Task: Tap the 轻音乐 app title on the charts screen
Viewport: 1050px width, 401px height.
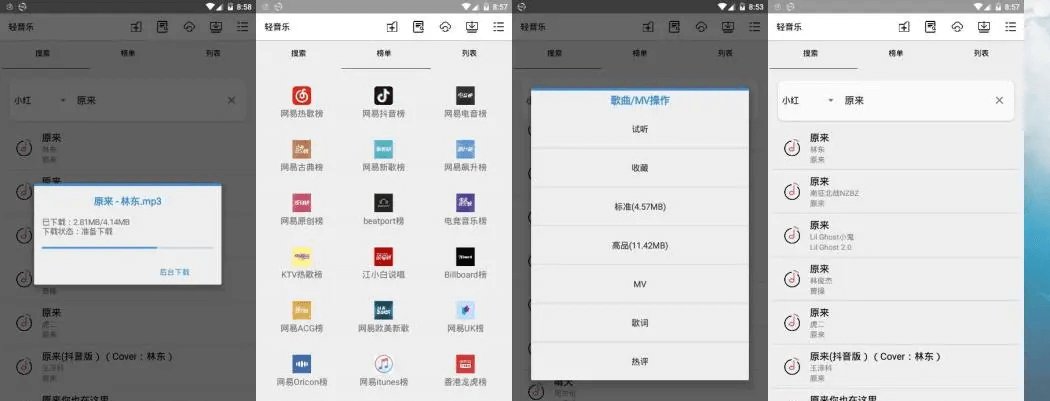Action: pos(277,27)
